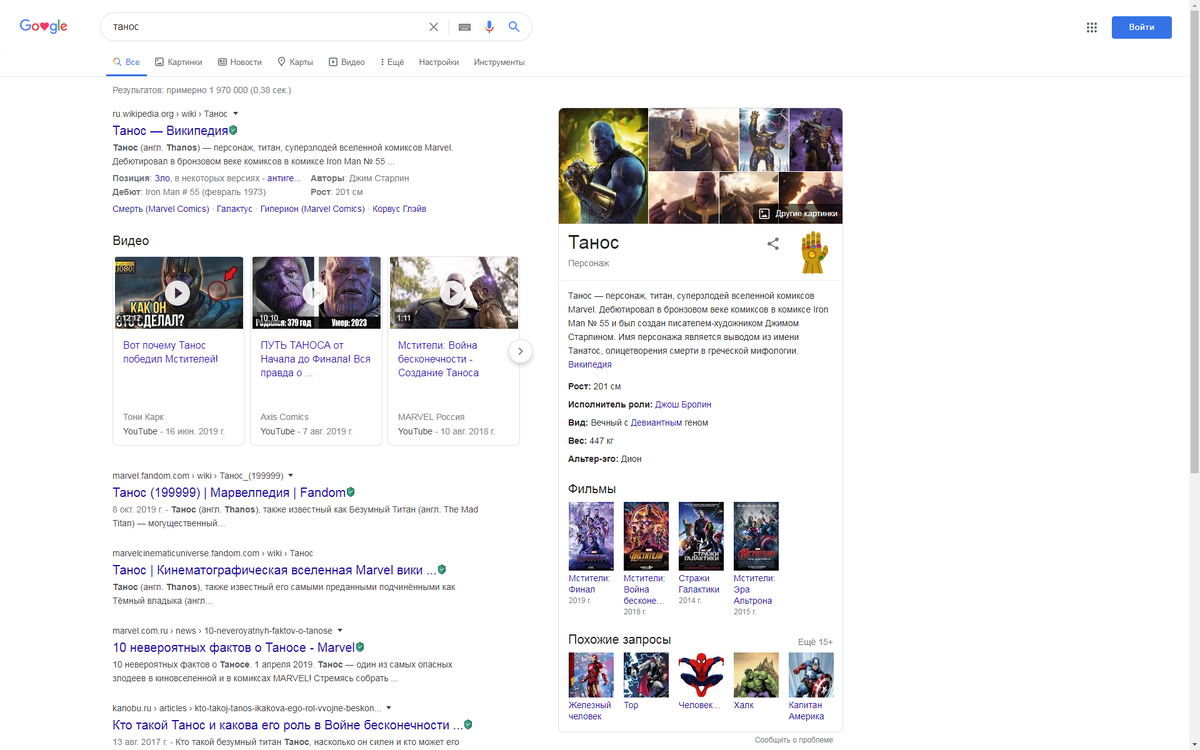The height and width of the screenshot is (750, 1200).
Task: Open Джим Старлин author link
Action: click(x=379, y=178)
